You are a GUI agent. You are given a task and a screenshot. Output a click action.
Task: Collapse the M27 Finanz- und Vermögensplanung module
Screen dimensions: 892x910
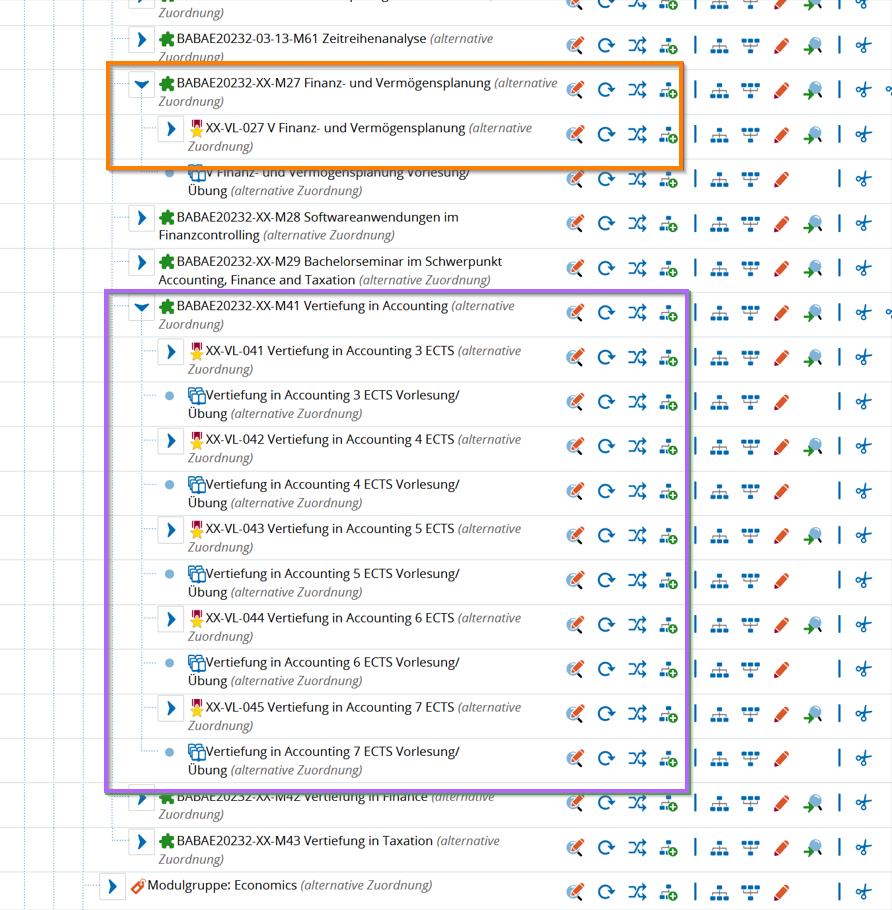[142, 85]
